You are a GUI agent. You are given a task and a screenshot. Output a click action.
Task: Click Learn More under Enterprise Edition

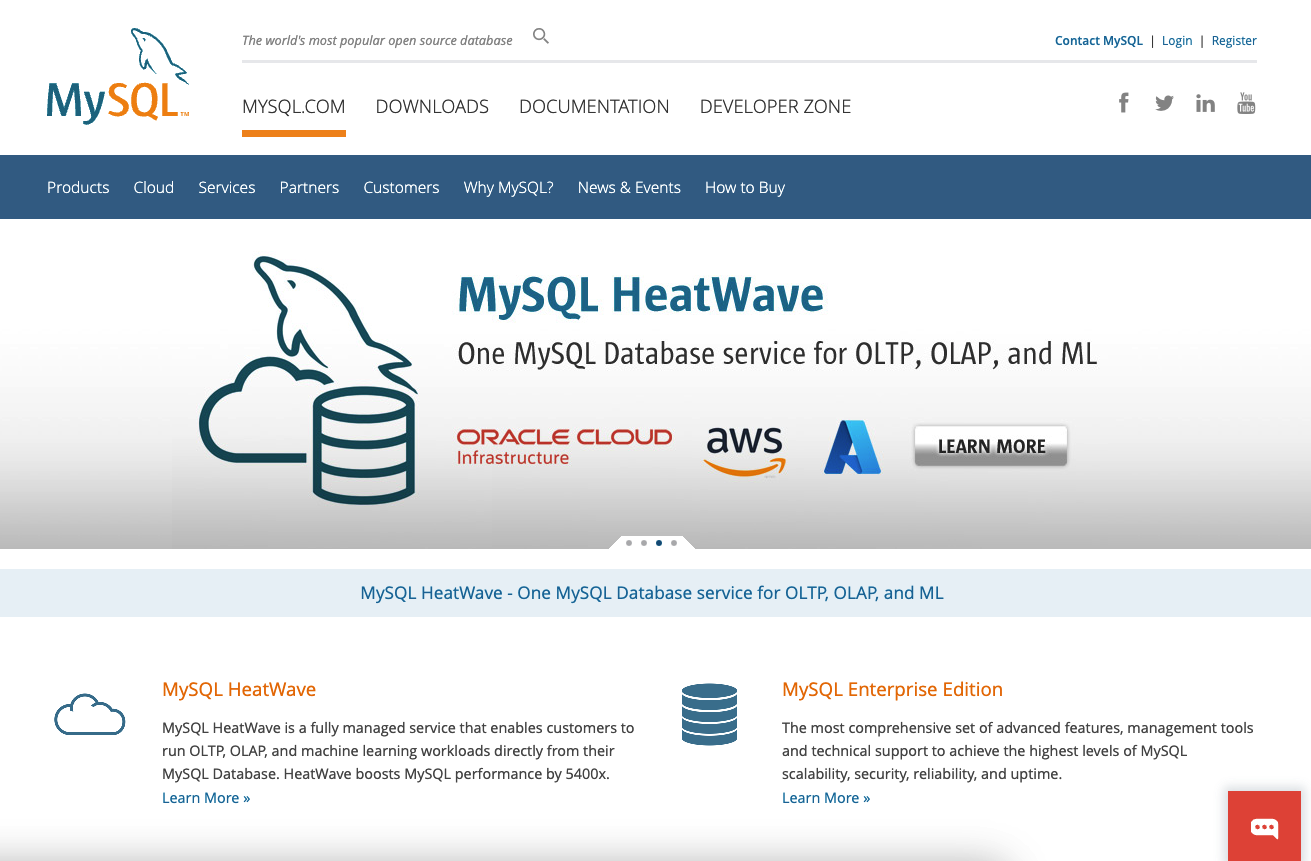[826, 798]
